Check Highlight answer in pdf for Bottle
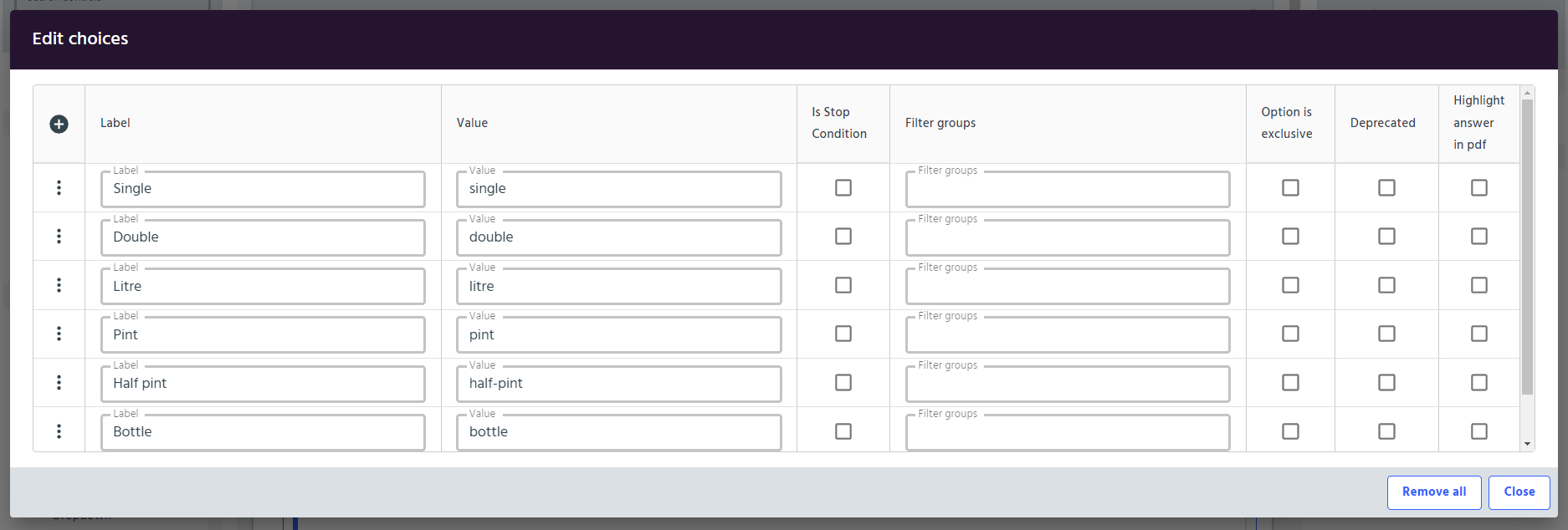 tap(1479, 431)
